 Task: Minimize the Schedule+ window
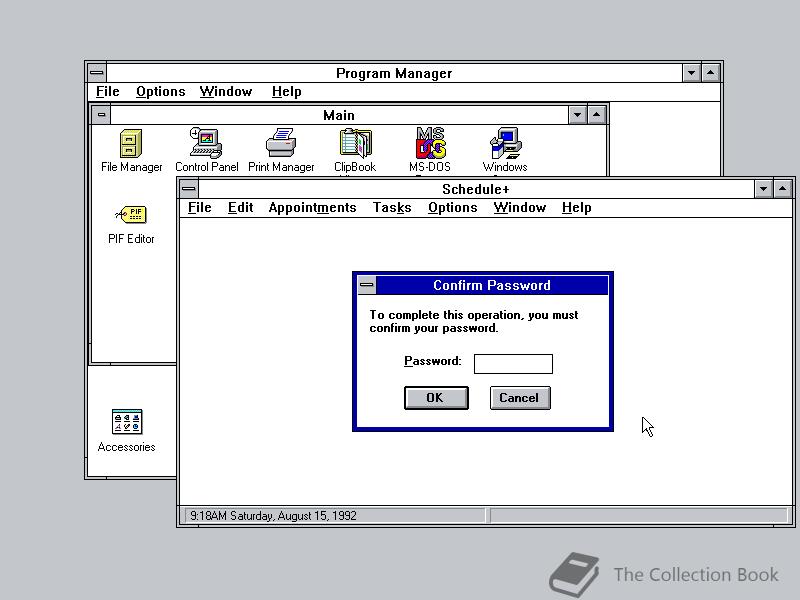[x=763, y=189]
